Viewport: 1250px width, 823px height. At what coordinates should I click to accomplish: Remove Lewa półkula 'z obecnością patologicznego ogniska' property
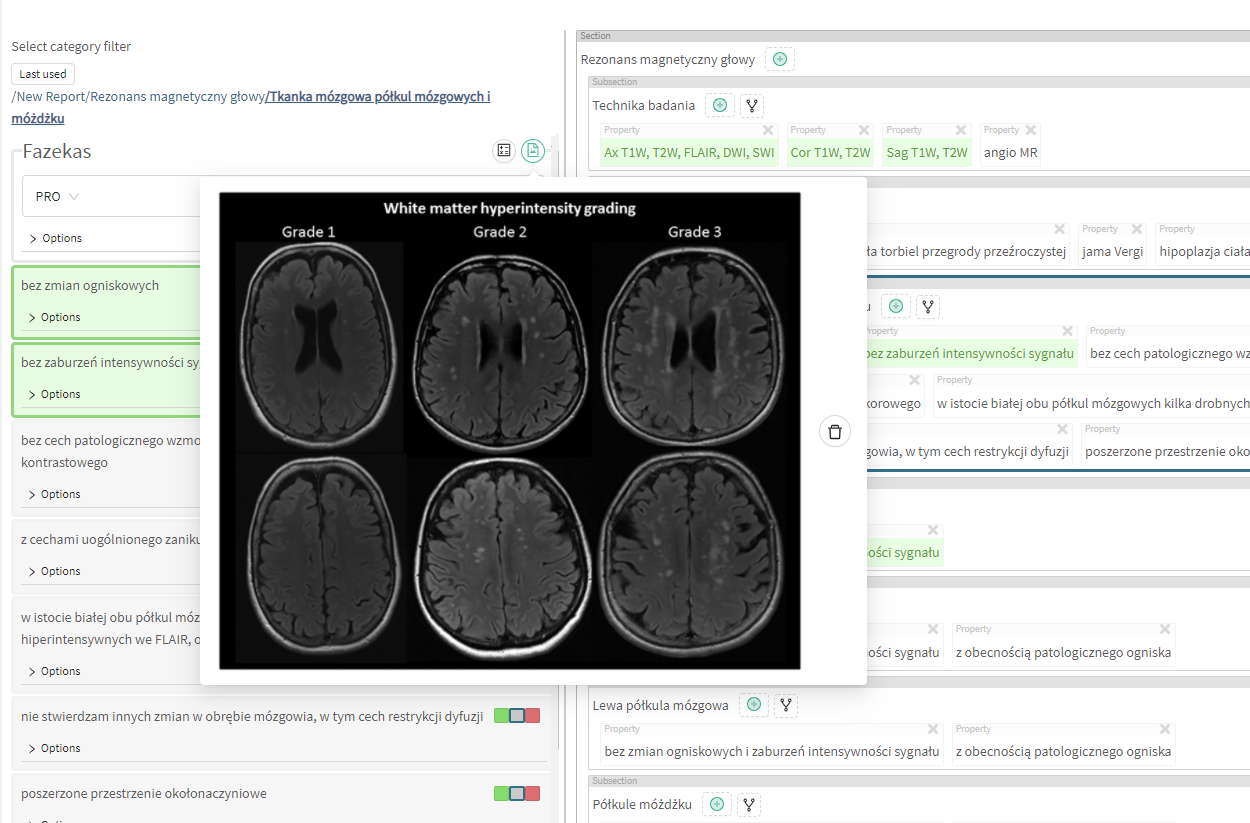click(1165, 729)
